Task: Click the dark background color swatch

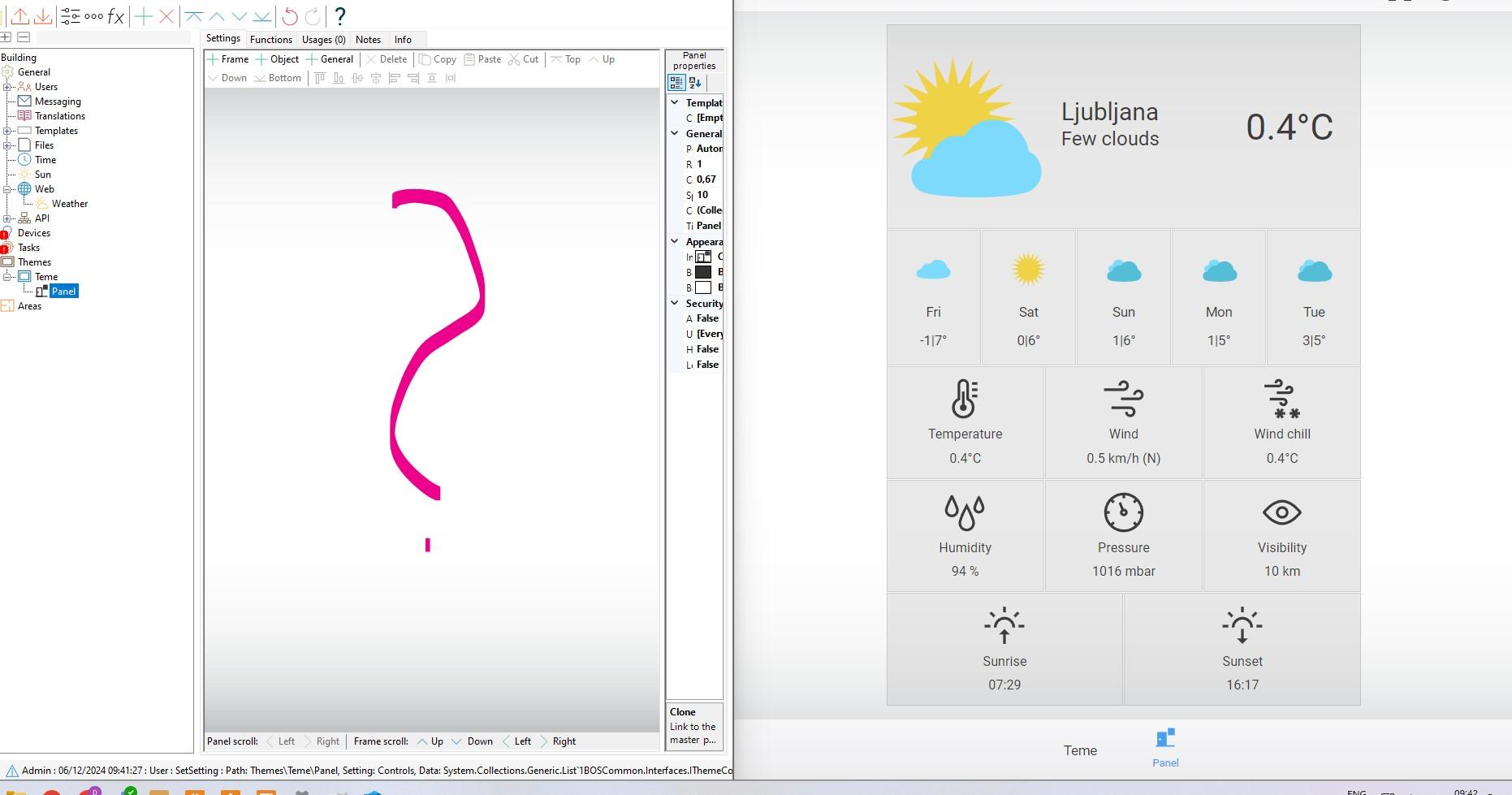Action: coord(703,272)
